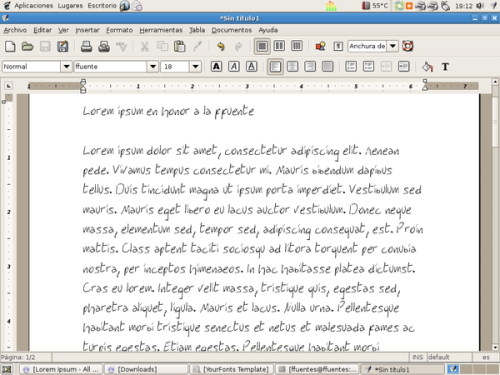Click the New document icon
500x375 pixels.
pos(10,46)
